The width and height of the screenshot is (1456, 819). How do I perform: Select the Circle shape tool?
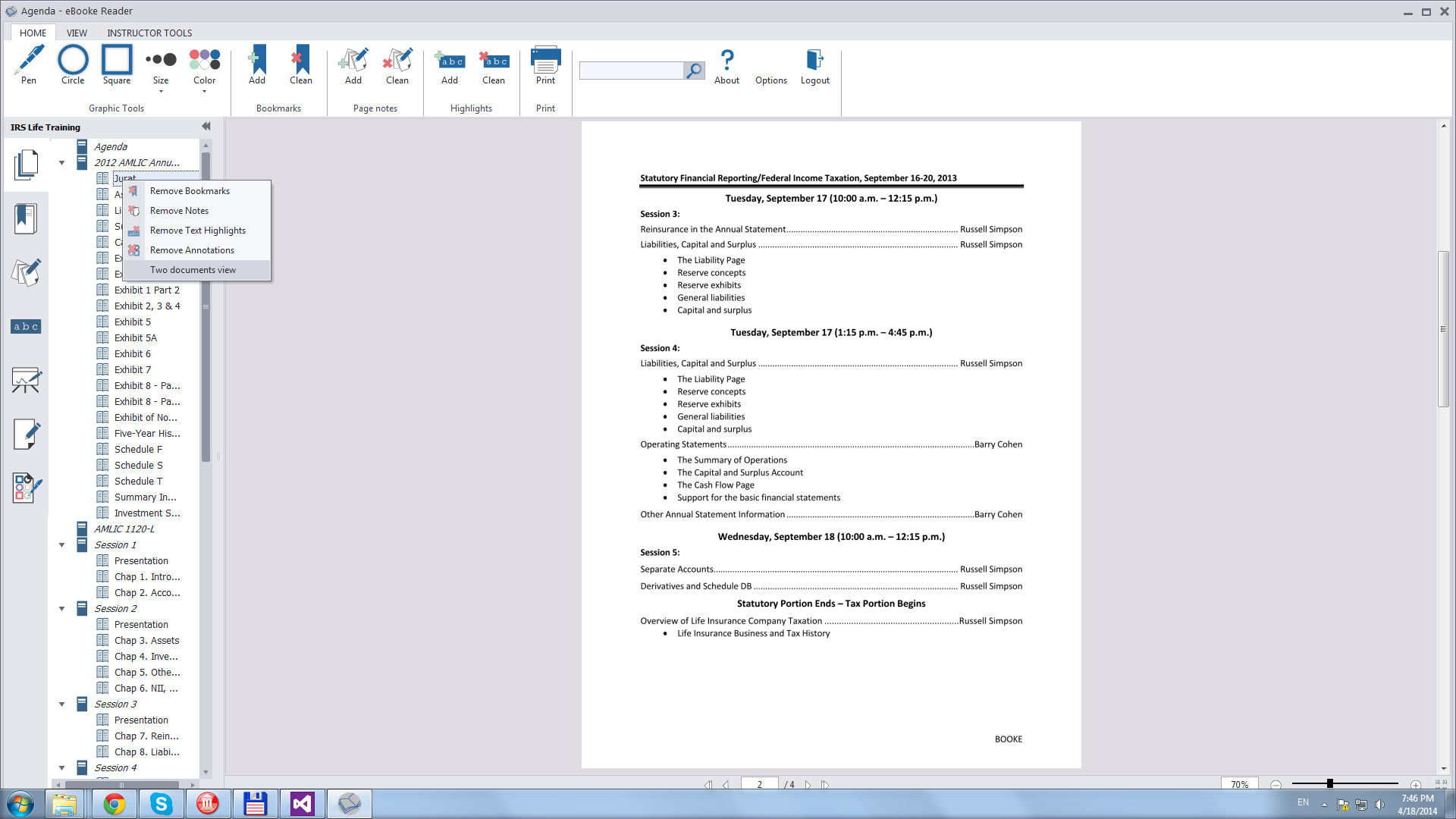pos(73,65)
